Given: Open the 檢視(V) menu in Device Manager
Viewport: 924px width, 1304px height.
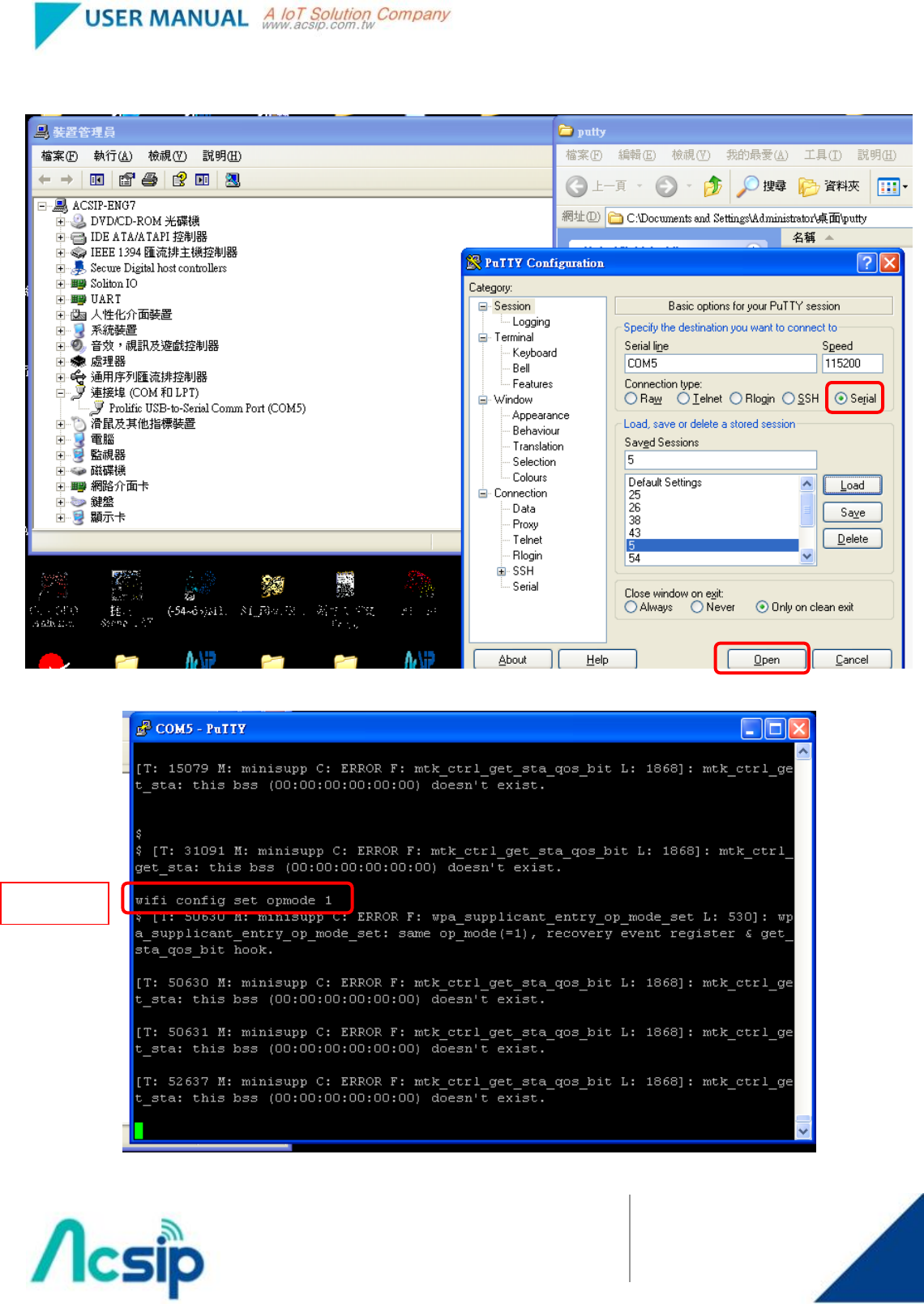Looking at the screenshot, I should 167,156.
